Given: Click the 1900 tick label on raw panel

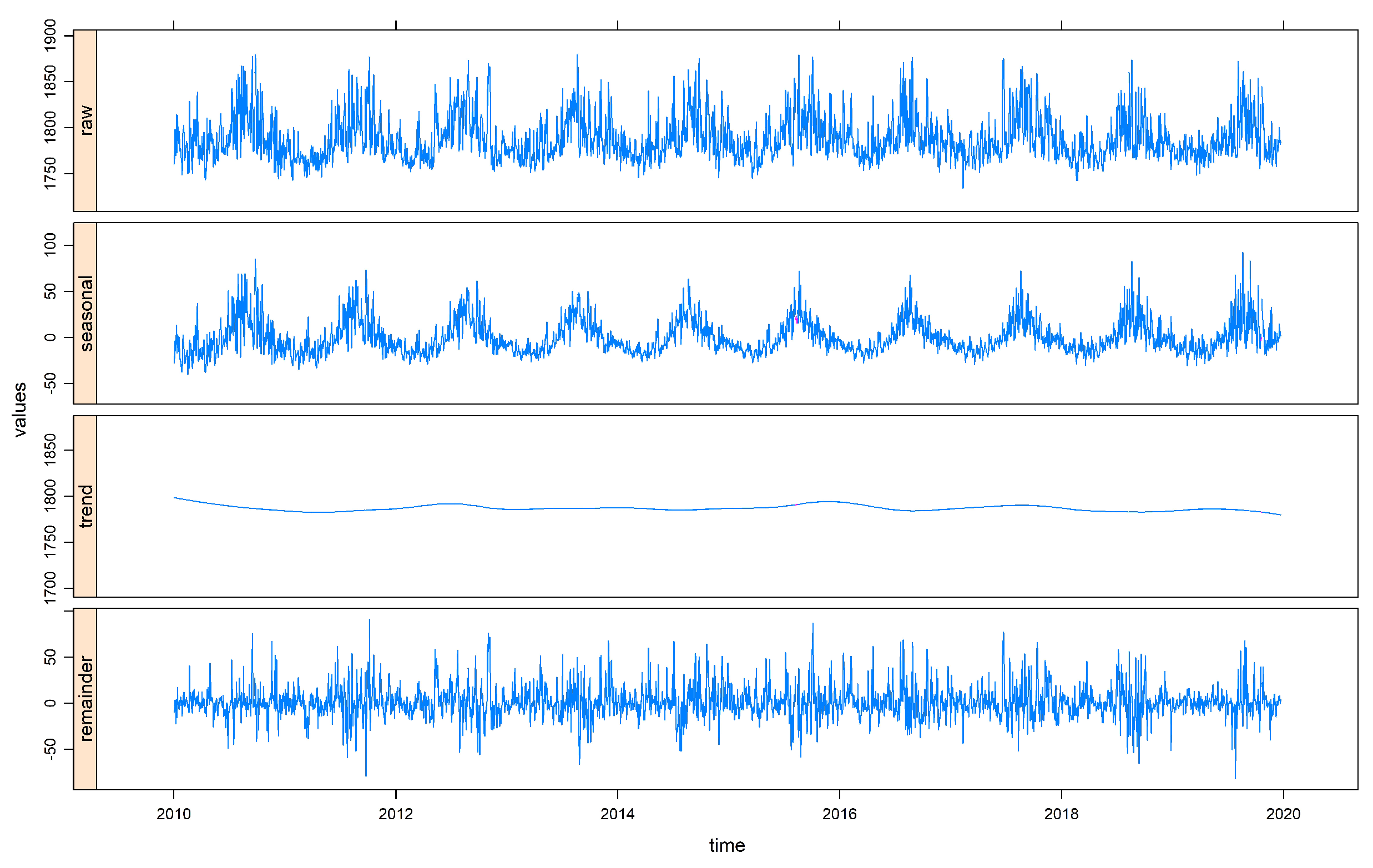Looking at the screenshot, I should (x=50, y=36).
